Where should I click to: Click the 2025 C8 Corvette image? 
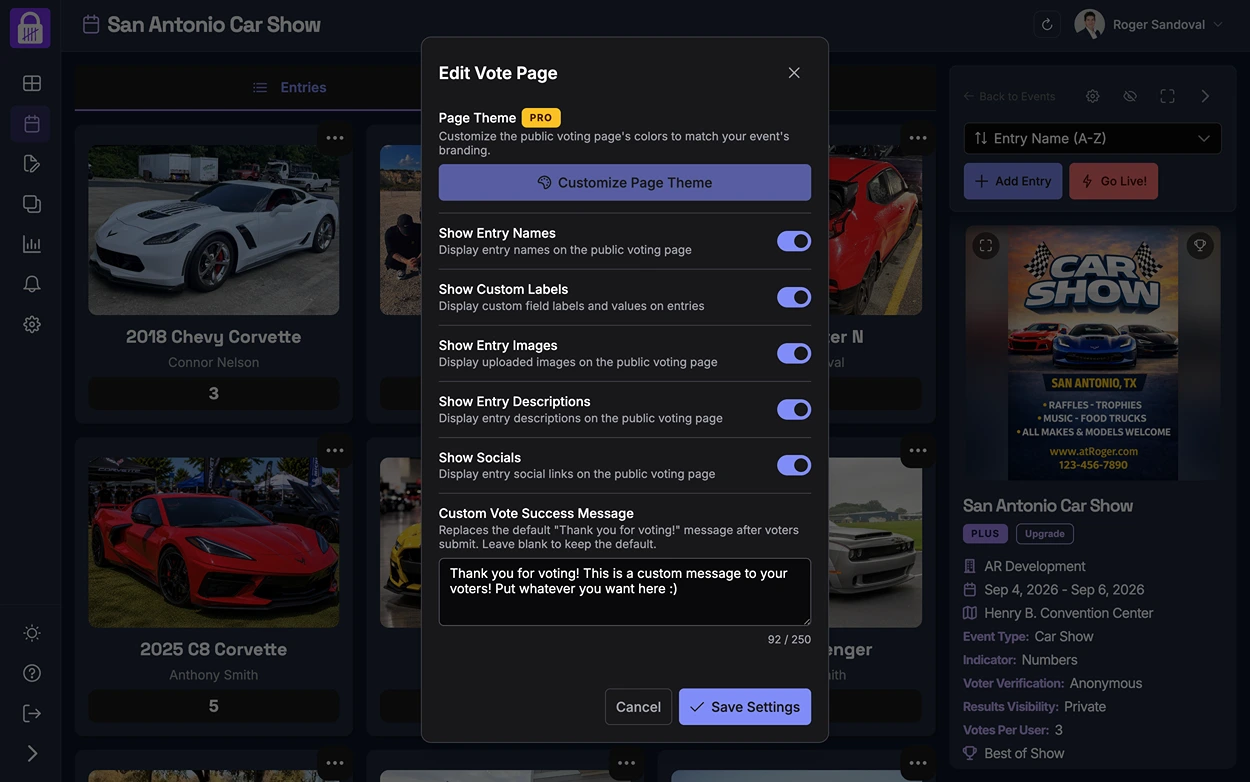click(214, 543)
